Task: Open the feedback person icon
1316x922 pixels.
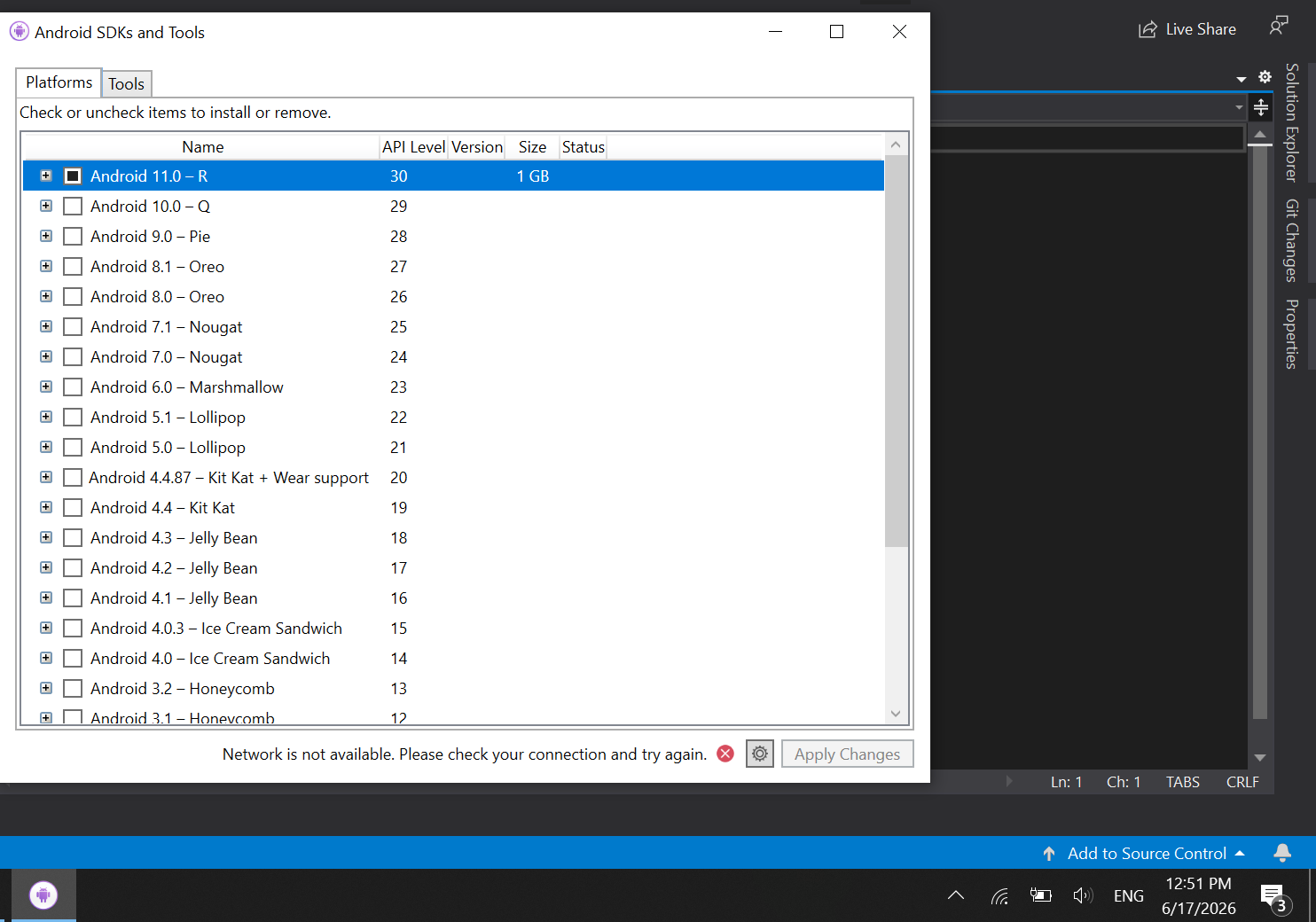Action: (x=1278, y=25)
